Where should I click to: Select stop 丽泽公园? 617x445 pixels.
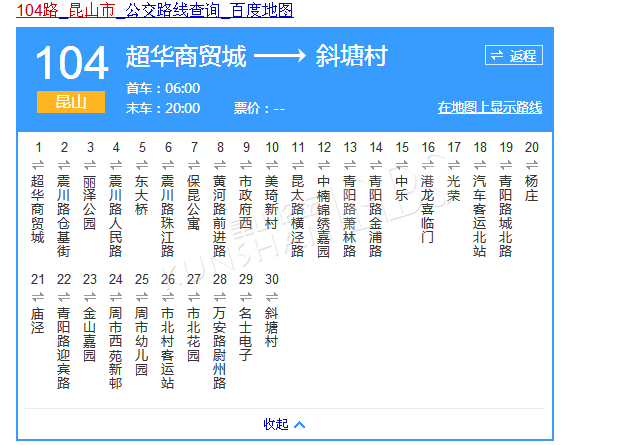[90, 202]
